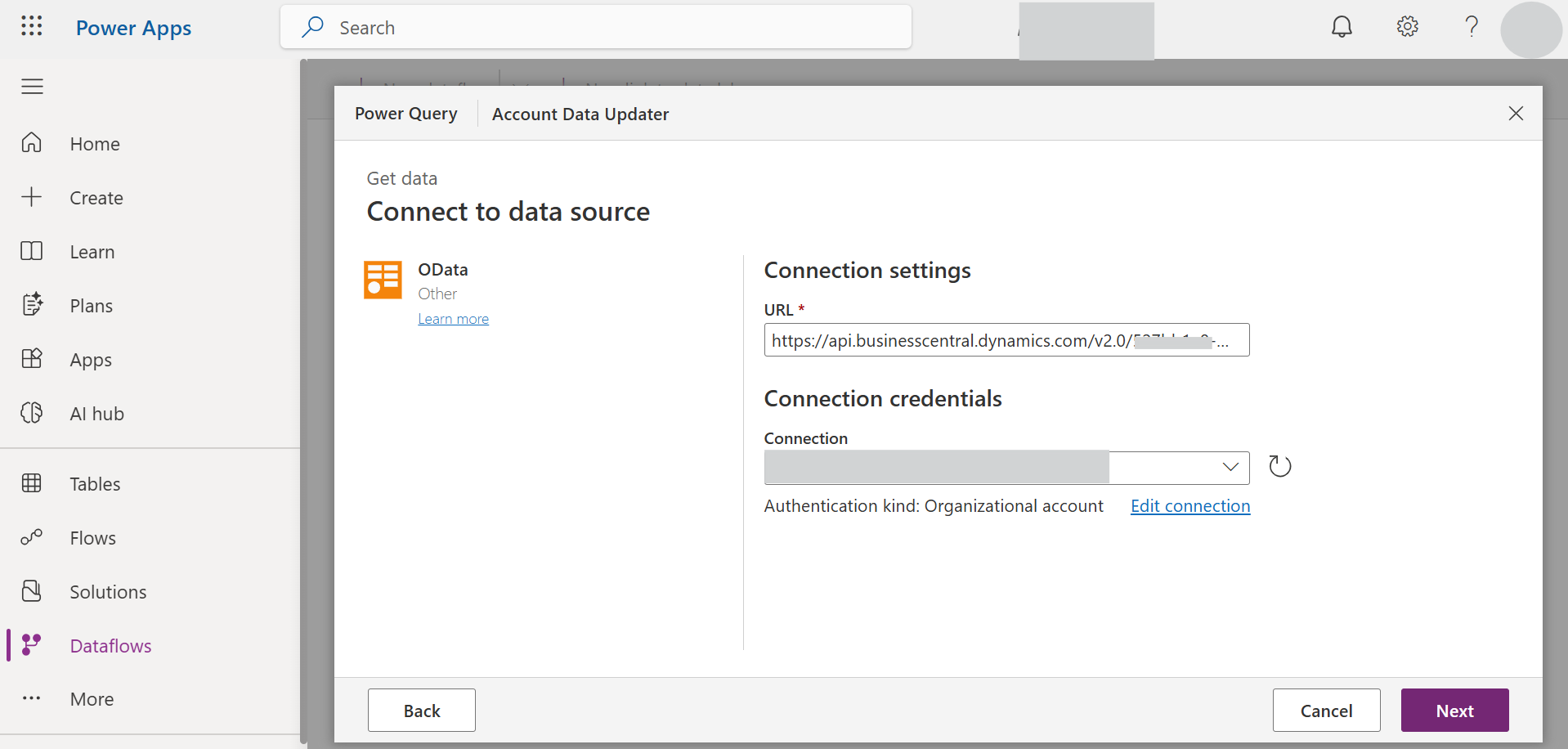The image size is (1568, 749).
Task: Click the Edit connection link
Action: (x=1189, y=506)
